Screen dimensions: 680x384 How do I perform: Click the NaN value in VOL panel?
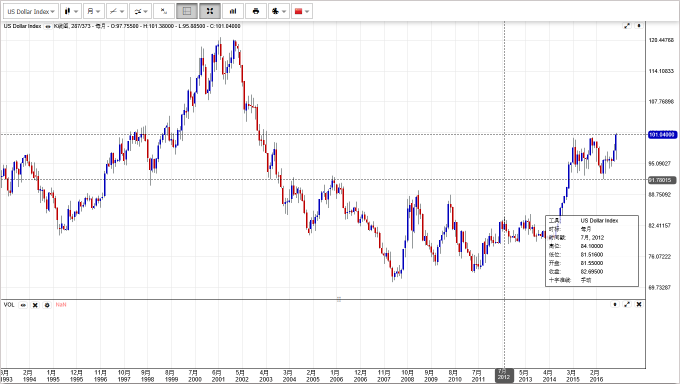[x=61, y=305]
